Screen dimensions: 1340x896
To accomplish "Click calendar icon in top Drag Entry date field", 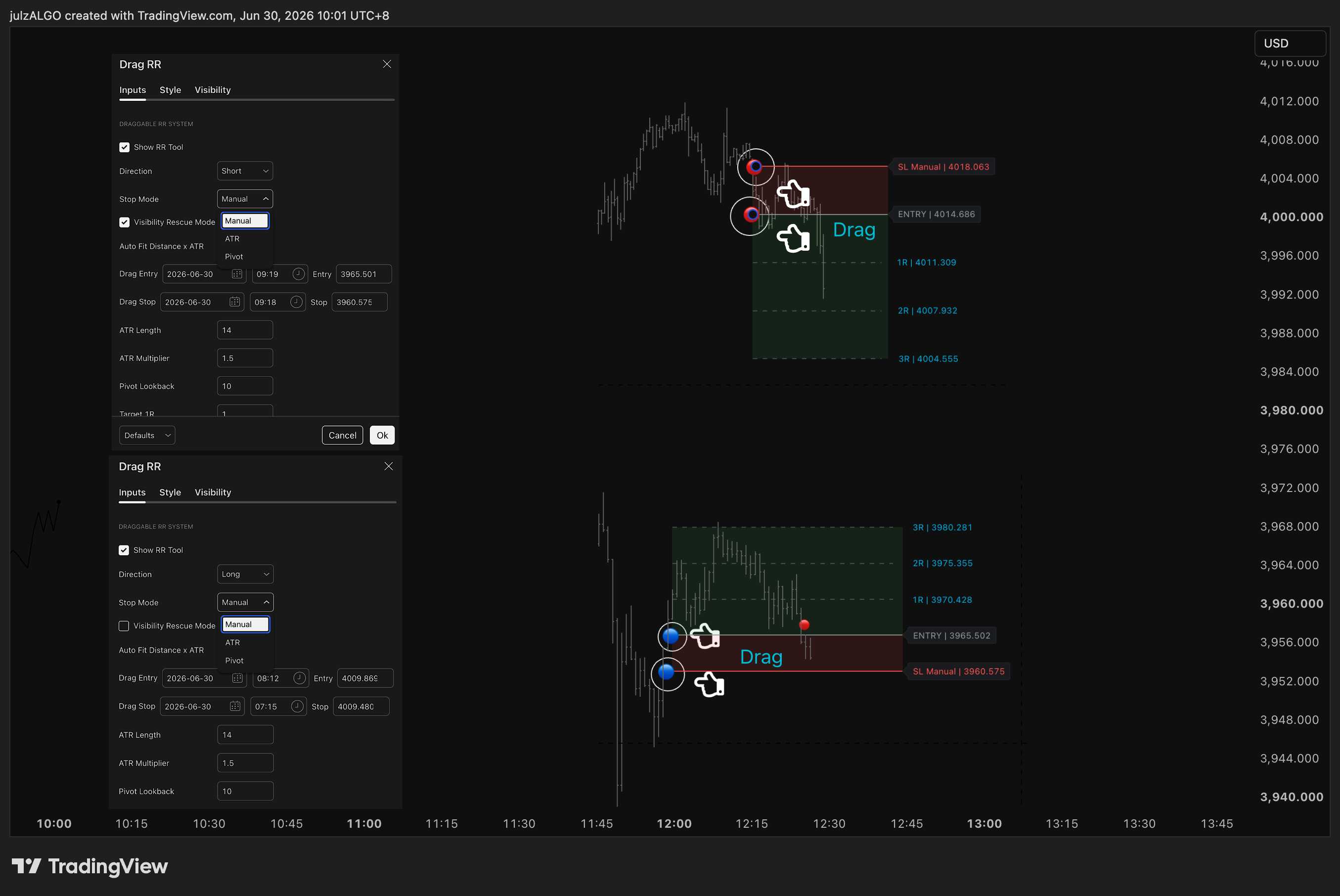I will 236,274.
